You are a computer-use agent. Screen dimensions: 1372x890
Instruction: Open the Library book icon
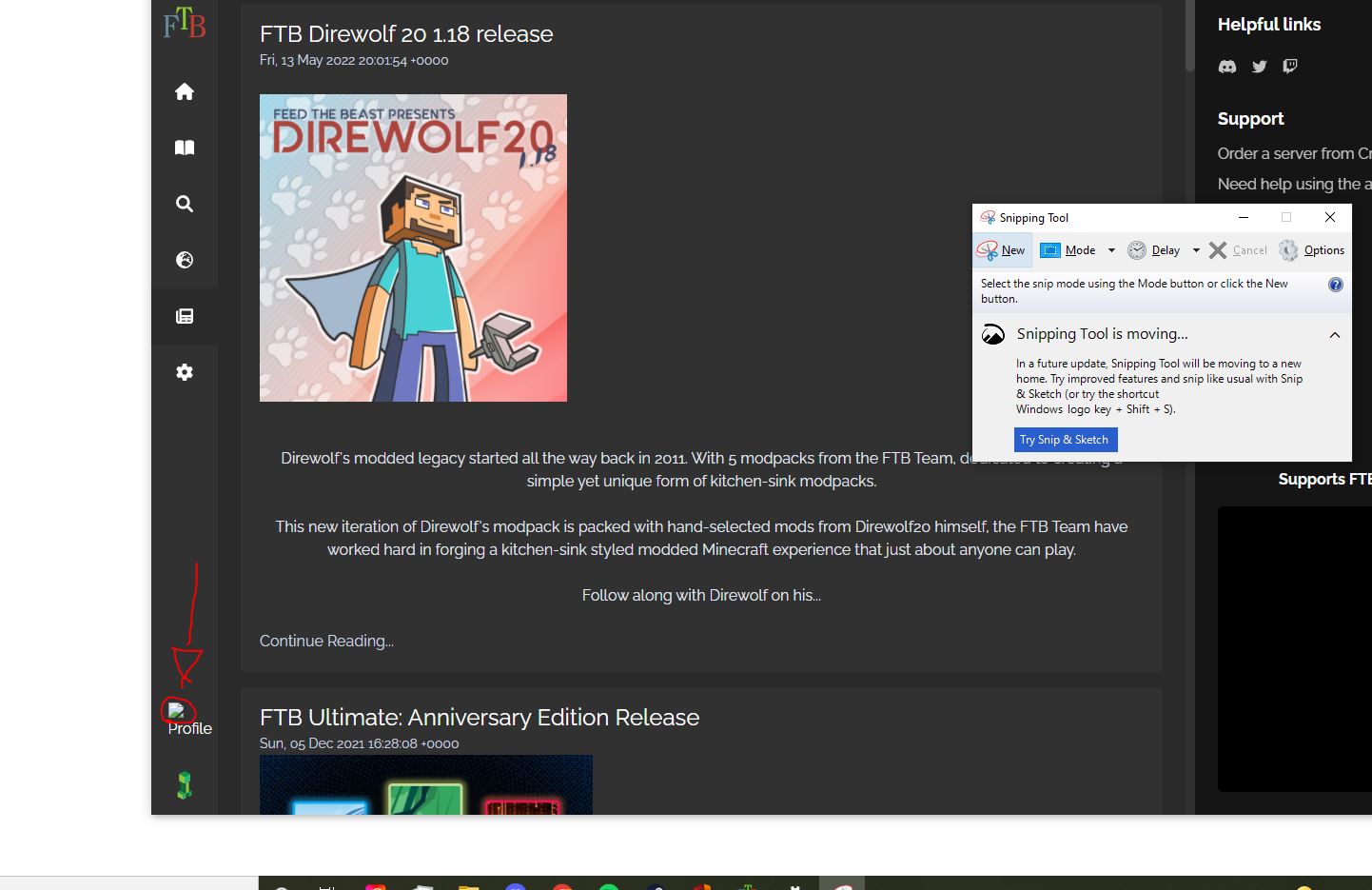tap(185, 148)
